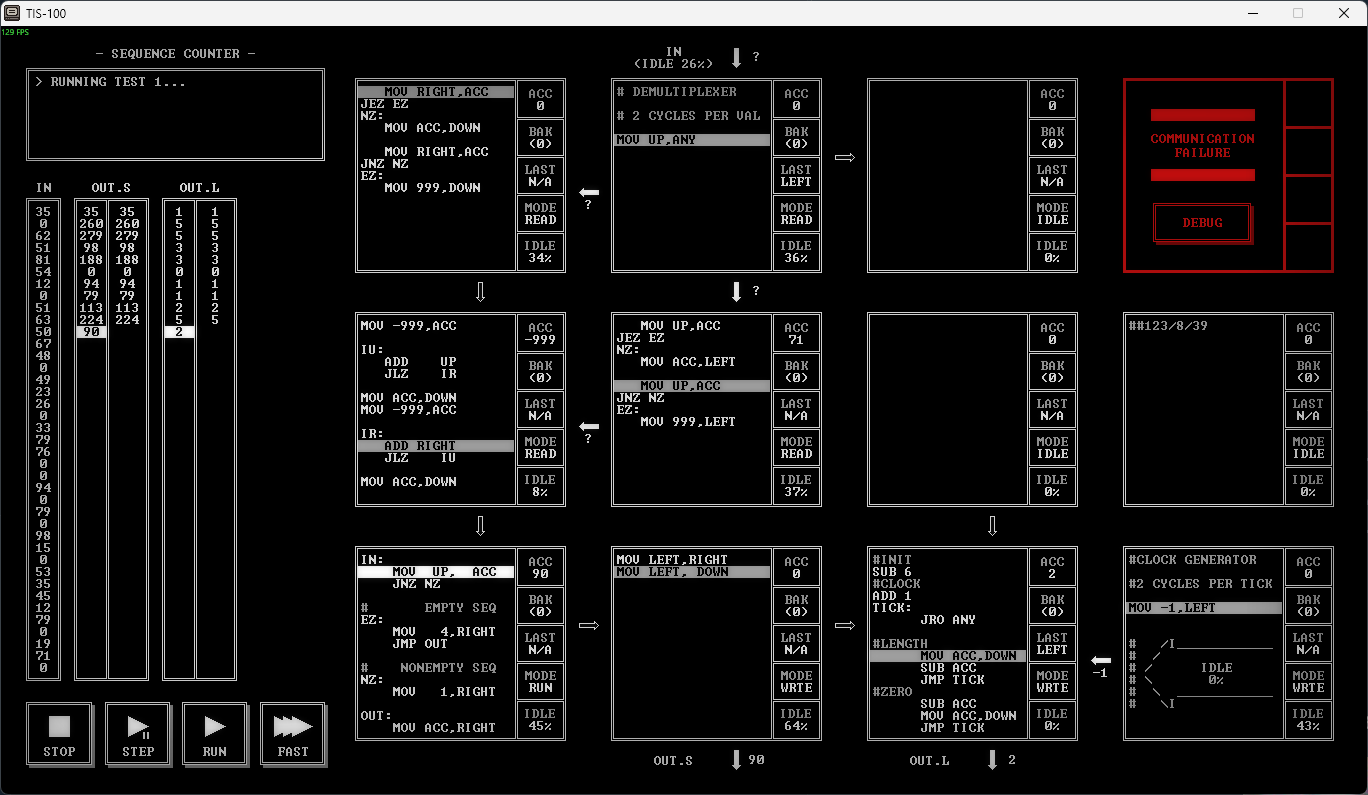Screen dimensions: 1368x795
Task: Select the 'JMP OUT' instruction
Action: pyautogui.click(x=420, y=644)
